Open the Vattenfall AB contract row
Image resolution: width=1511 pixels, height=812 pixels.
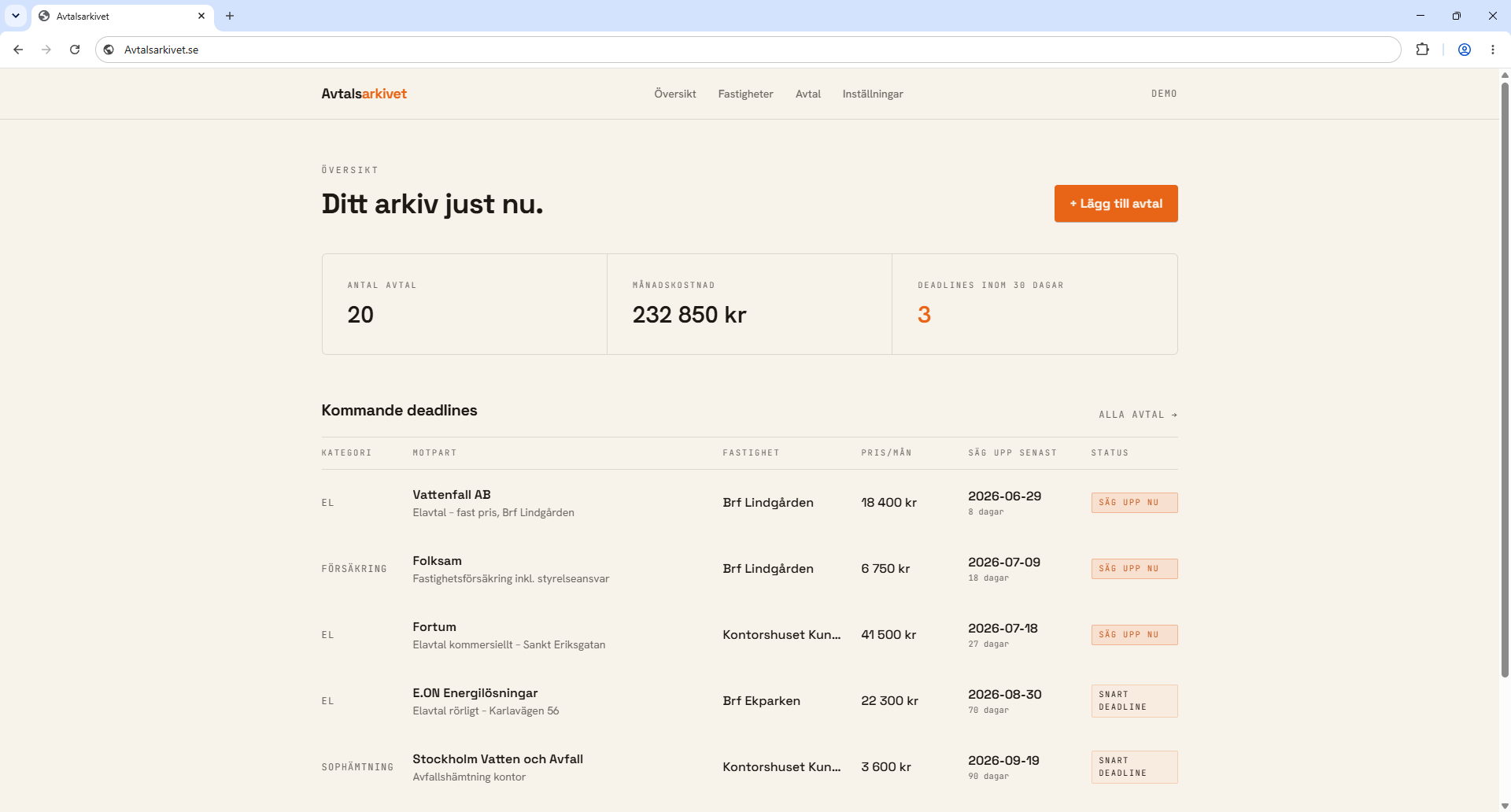[749, 503]
